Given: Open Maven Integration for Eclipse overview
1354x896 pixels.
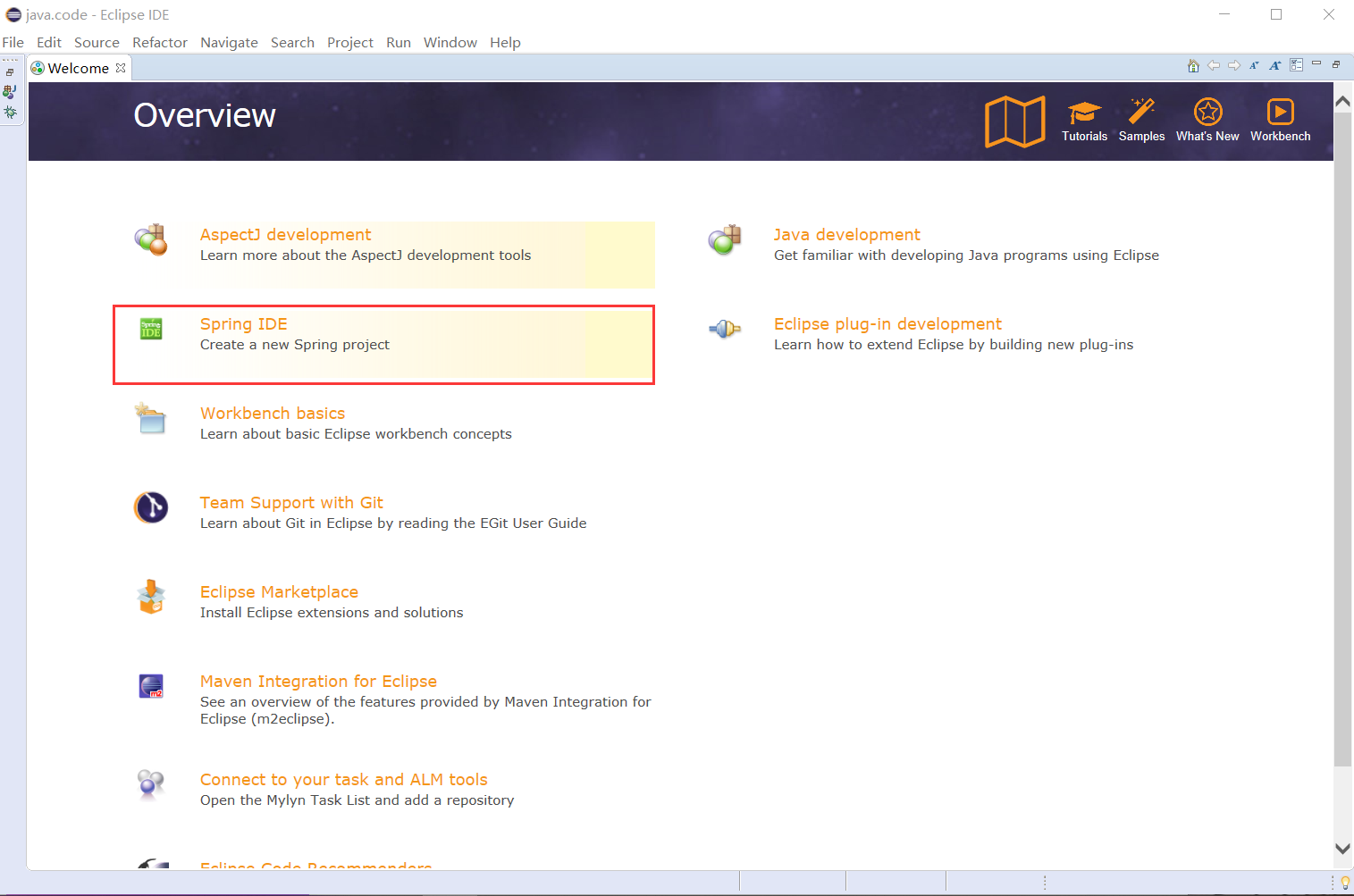Looking at the screenshot, I should click(x=318, y=681).
